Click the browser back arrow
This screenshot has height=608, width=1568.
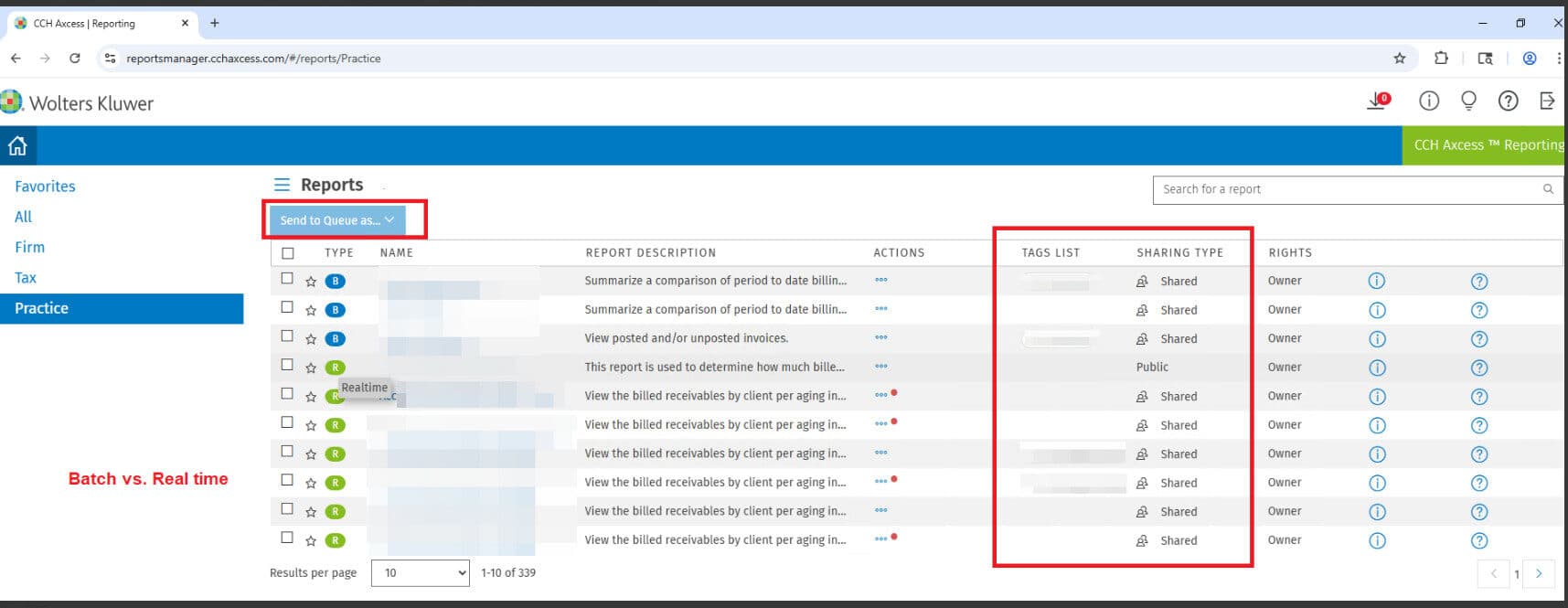tap(16, 58)
